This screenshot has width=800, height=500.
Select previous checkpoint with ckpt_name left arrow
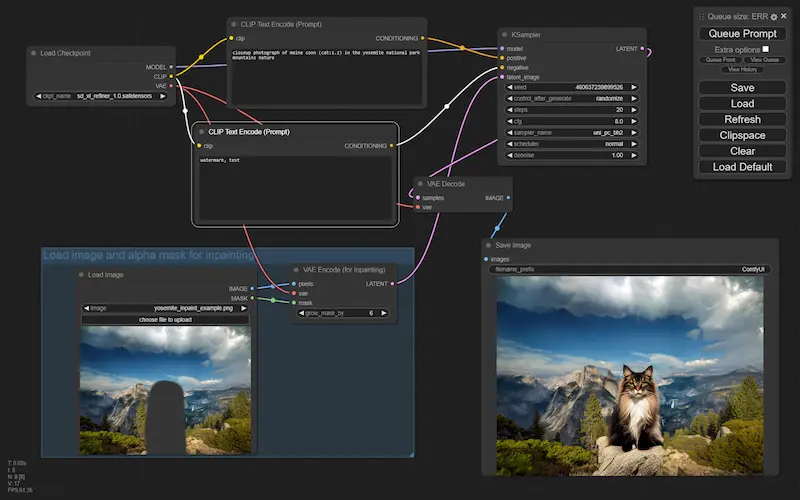tap(38, 96)
